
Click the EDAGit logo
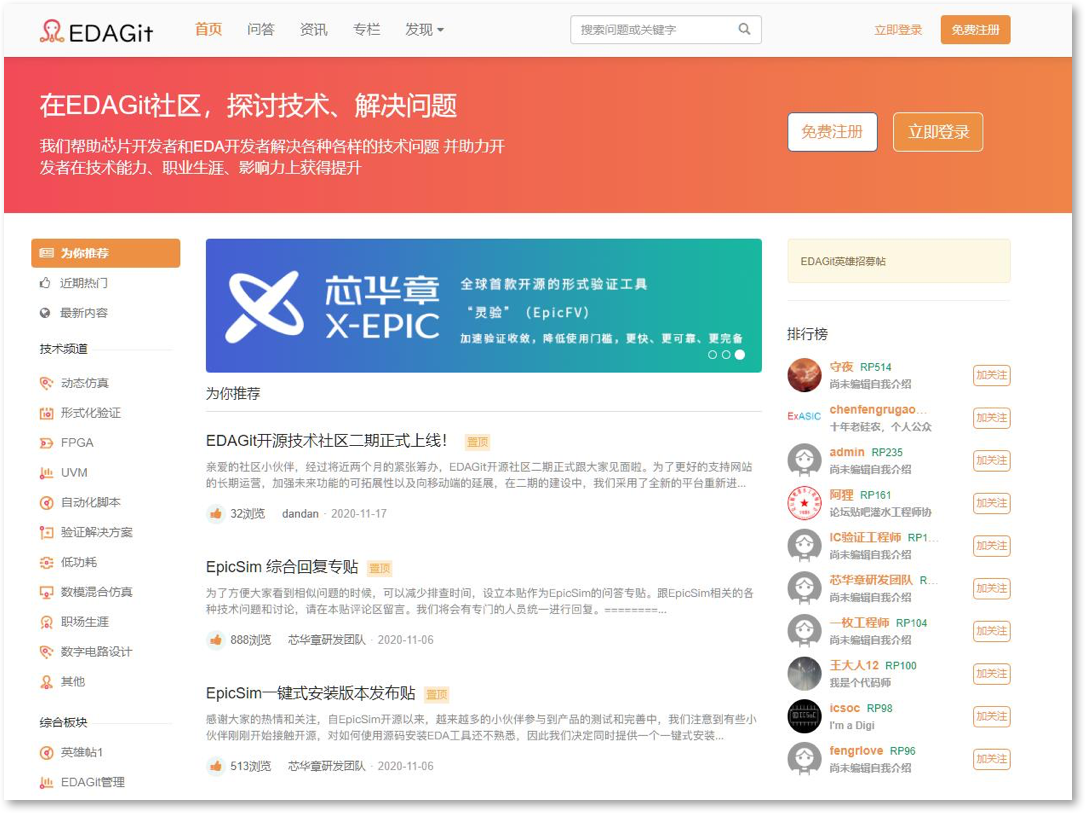pyautogui.click(x=96, y=31)
